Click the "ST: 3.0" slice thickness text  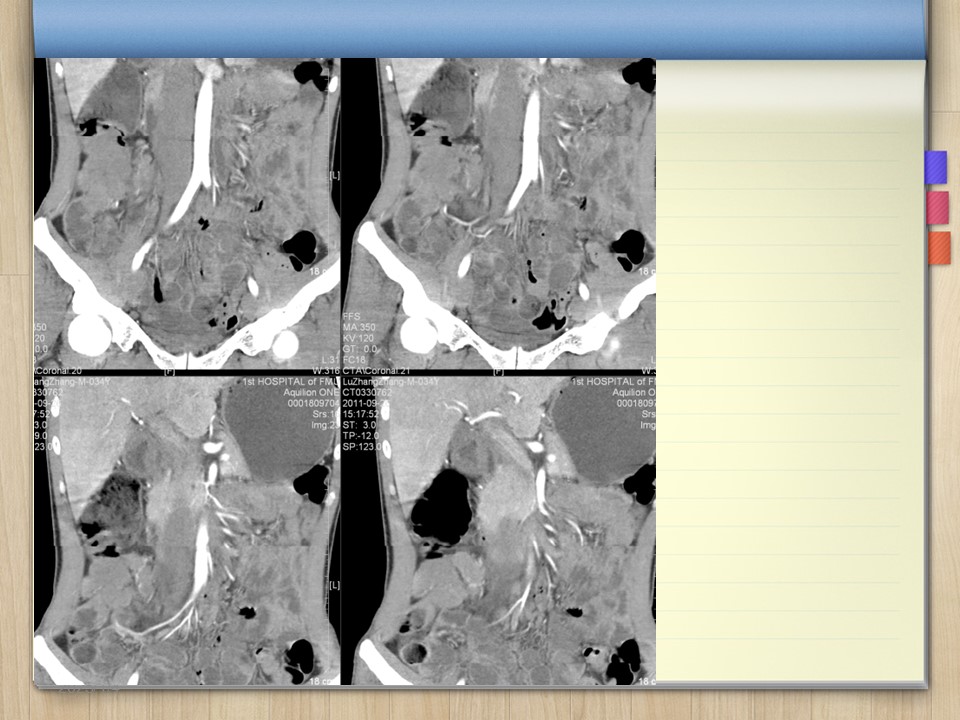(359, 425)
